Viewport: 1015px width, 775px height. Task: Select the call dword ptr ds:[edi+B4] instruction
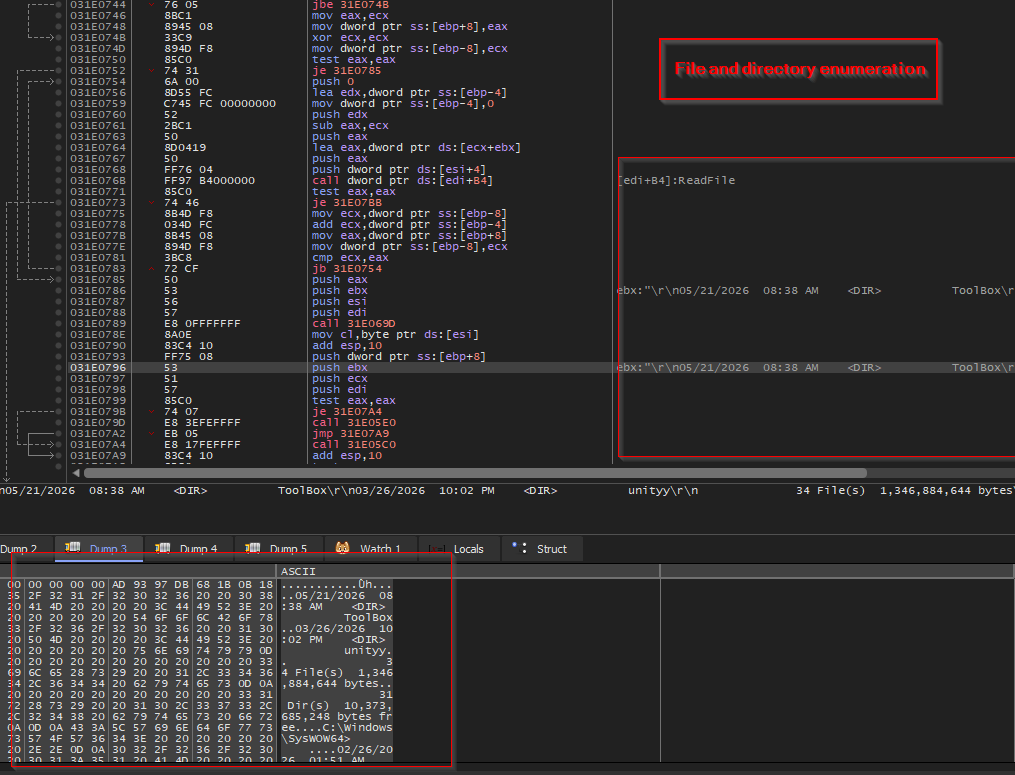click(402, 181)
